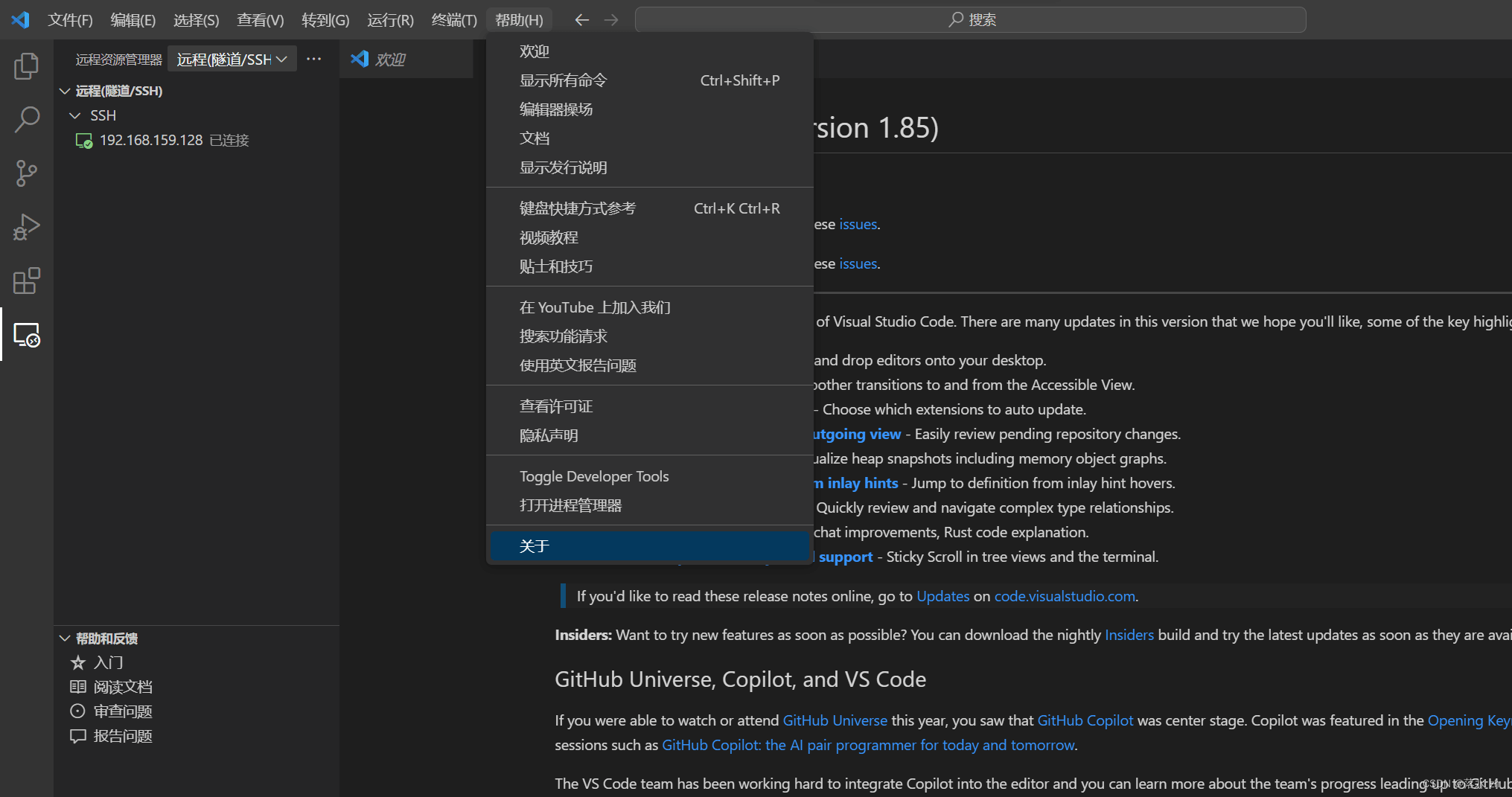Open the GitHub Universe link
The image size is (1512, 797).
tap(835, 720)
